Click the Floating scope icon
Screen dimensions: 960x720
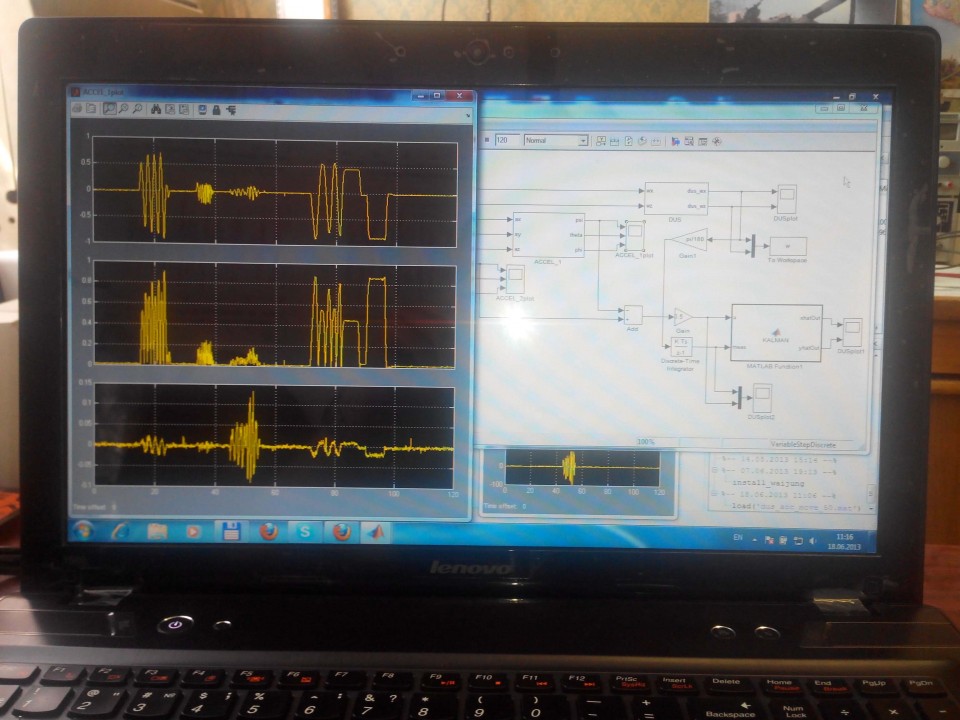tap(202, 109)
